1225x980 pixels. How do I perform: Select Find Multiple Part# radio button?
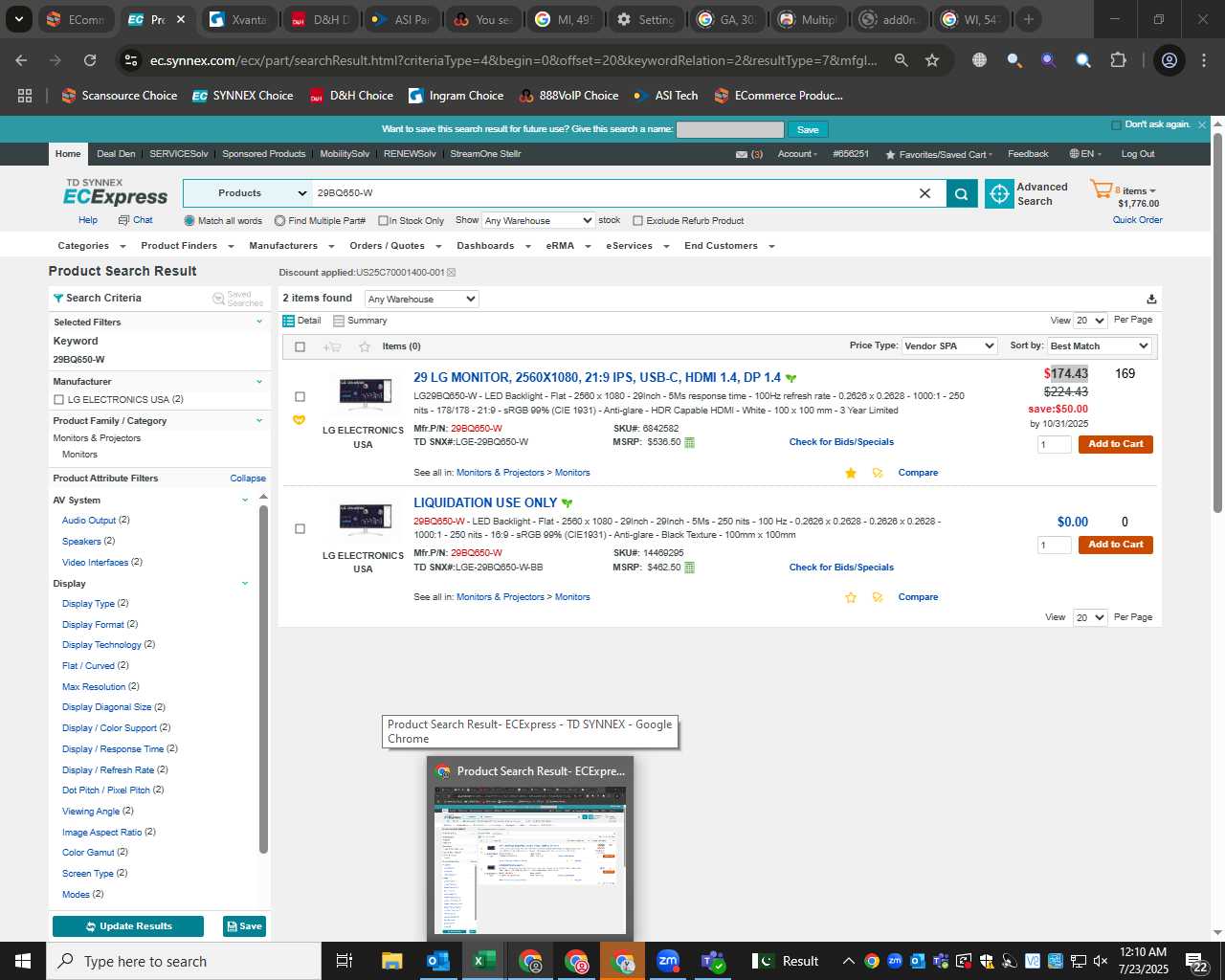[279, 221]
